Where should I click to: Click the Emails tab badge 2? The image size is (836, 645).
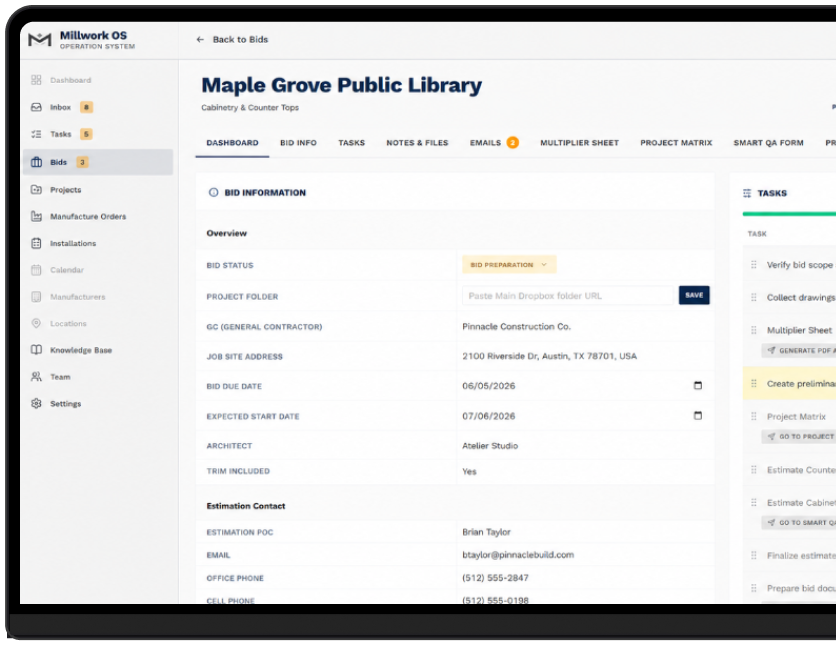click(512, 143)
